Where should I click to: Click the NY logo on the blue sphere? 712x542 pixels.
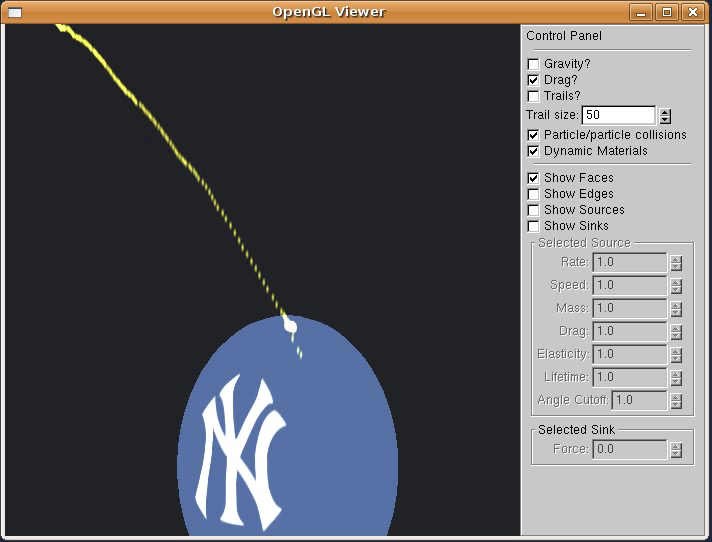240,452
